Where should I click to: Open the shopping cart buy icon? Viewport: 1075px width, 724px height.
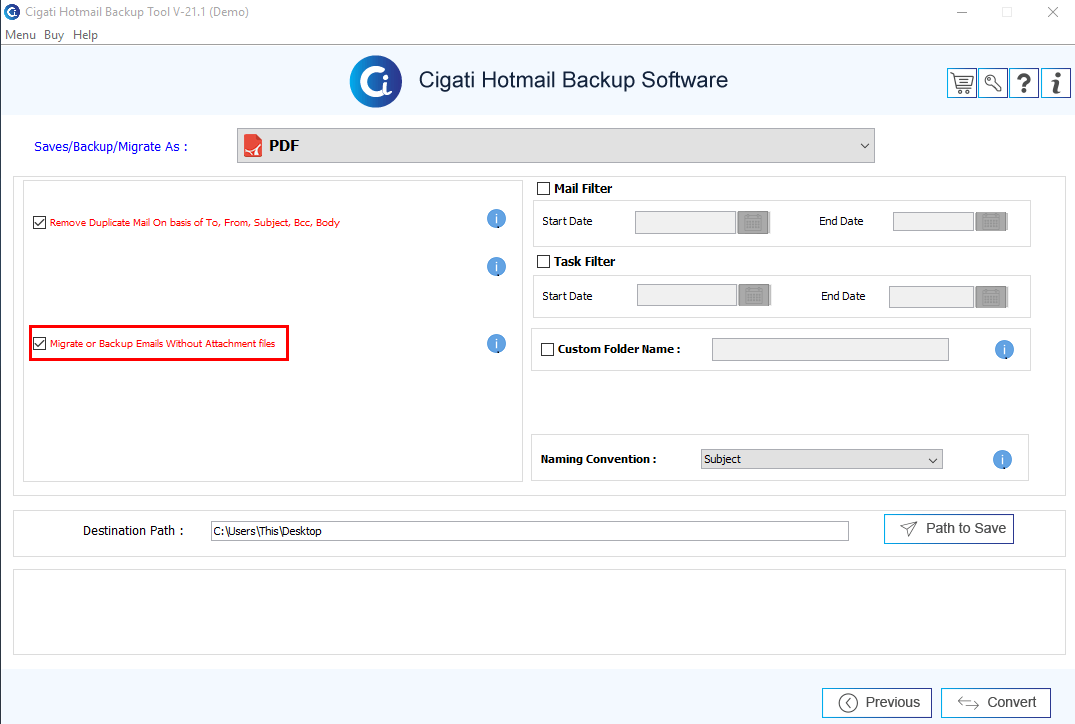[x=962, y=84]
